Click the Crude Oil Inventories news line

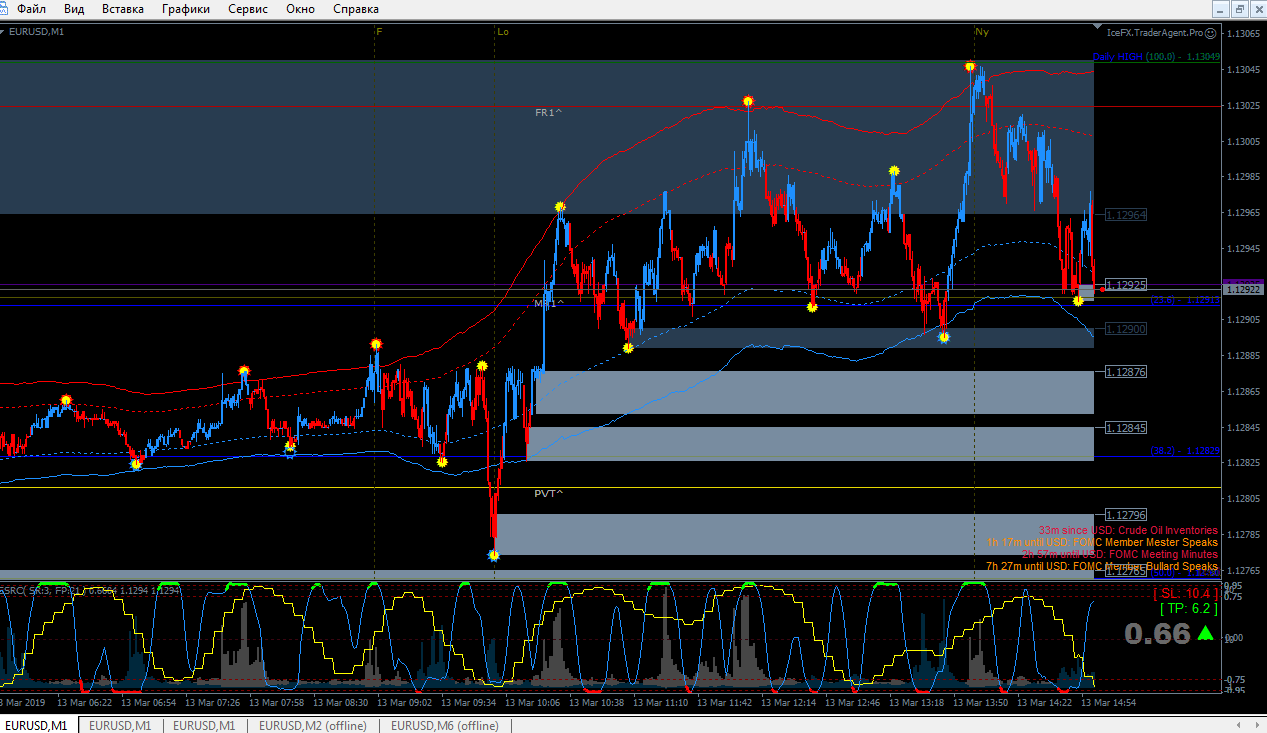[x=1128, y=530]
